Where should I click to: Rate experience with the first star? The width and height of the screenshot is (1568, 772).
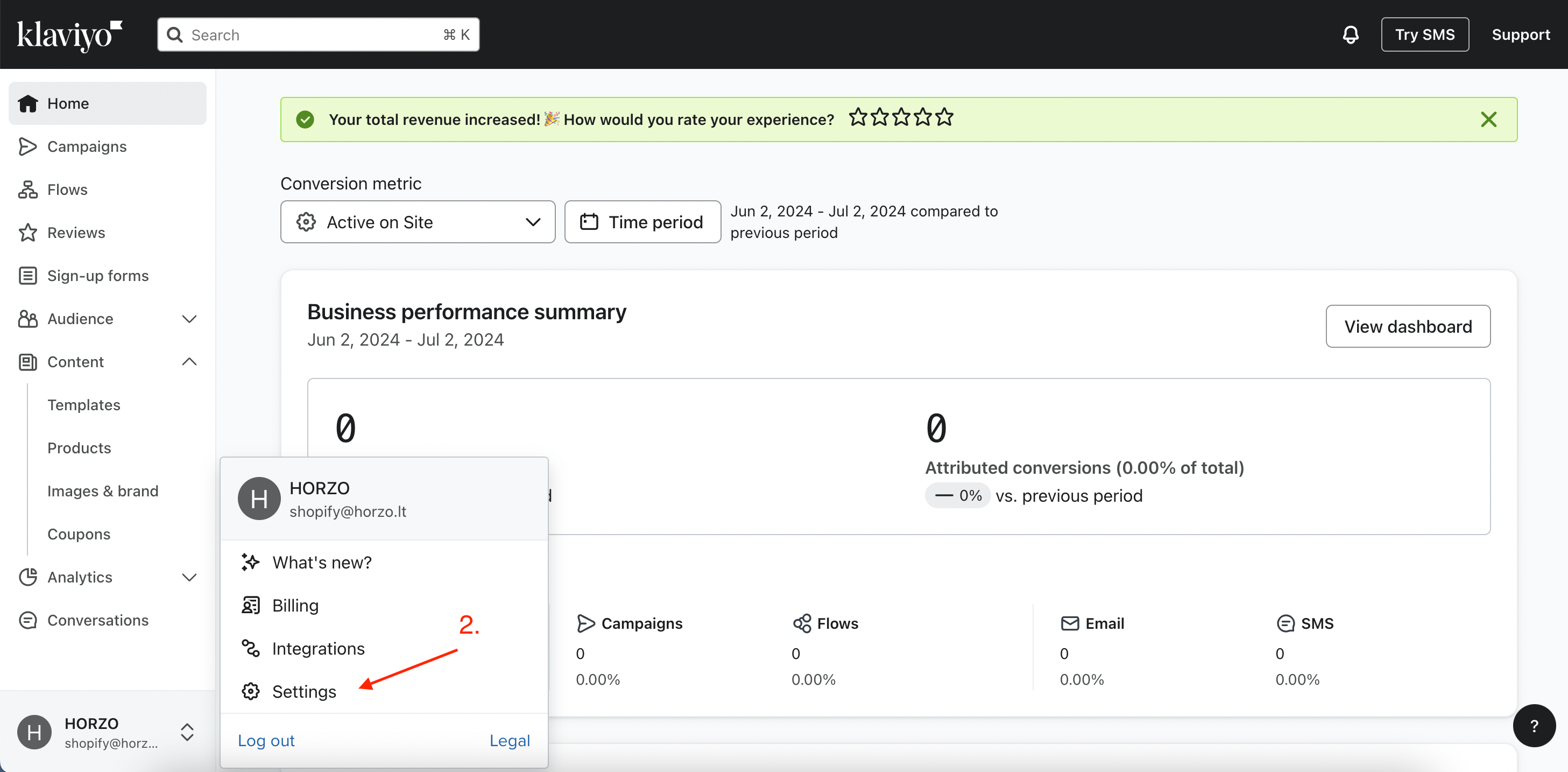858,117
